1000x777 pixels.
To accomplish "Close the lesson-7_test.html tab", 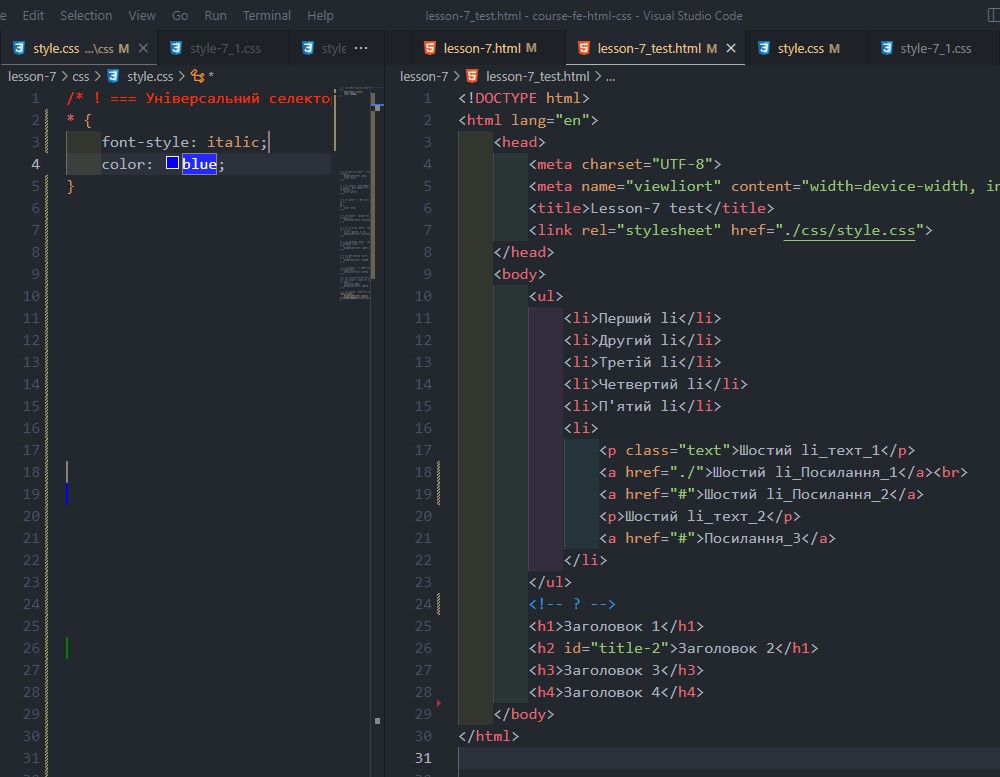I will 731,48.
